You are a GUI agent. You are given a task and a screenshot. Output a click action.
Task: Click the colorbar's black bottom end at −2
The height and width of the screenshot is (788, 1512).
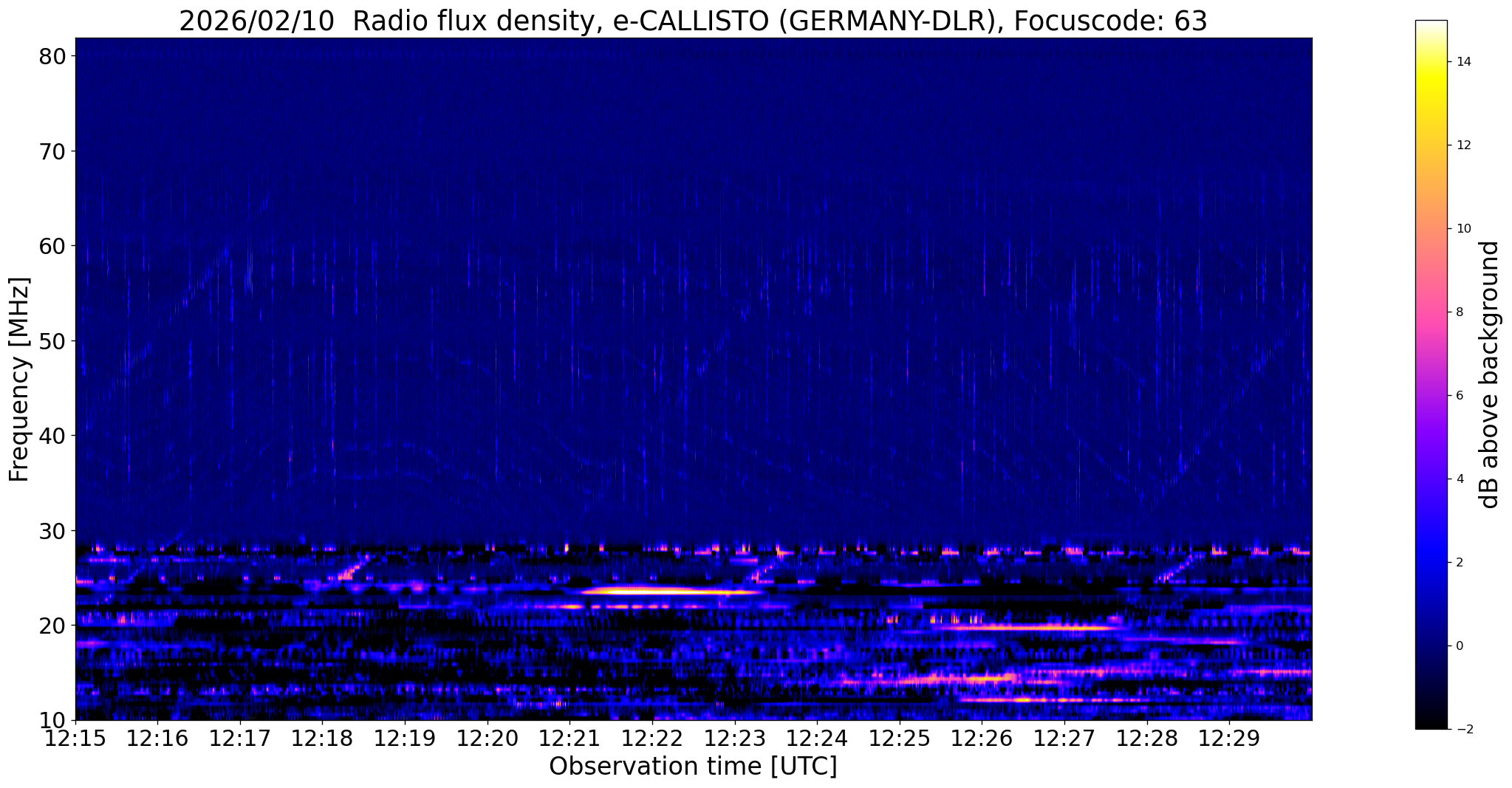(x=1431, y=724)
